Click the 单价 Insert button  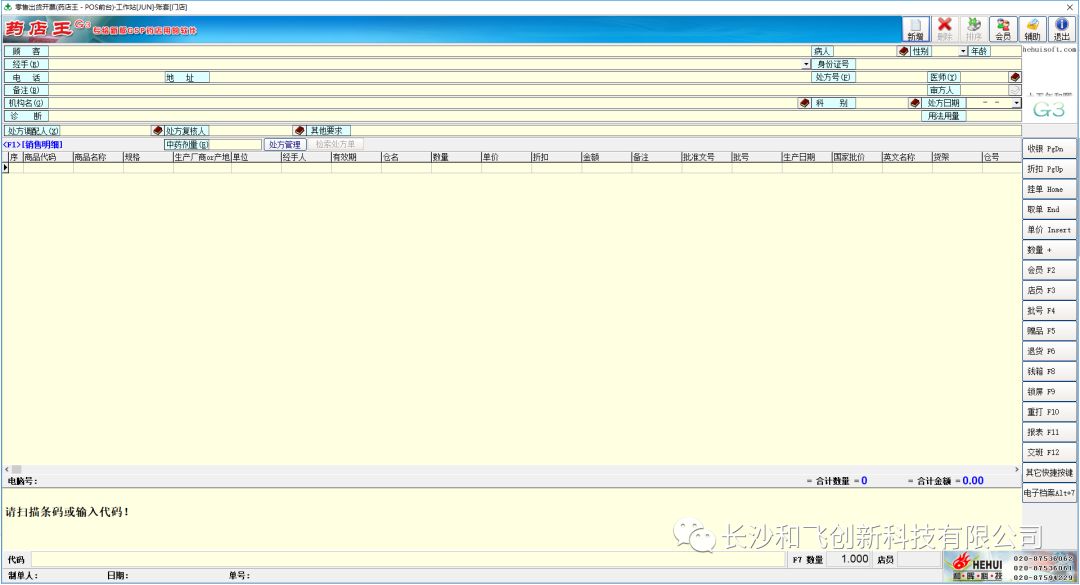(x=1049, y=229)
